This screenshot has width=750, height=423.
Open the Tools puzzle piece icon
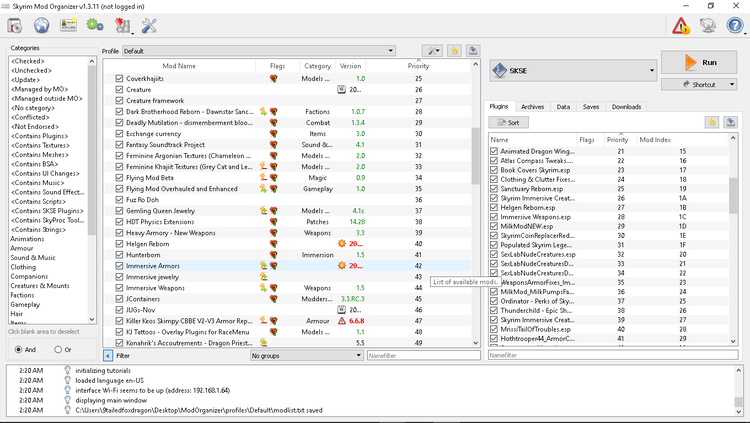[122, 25]
